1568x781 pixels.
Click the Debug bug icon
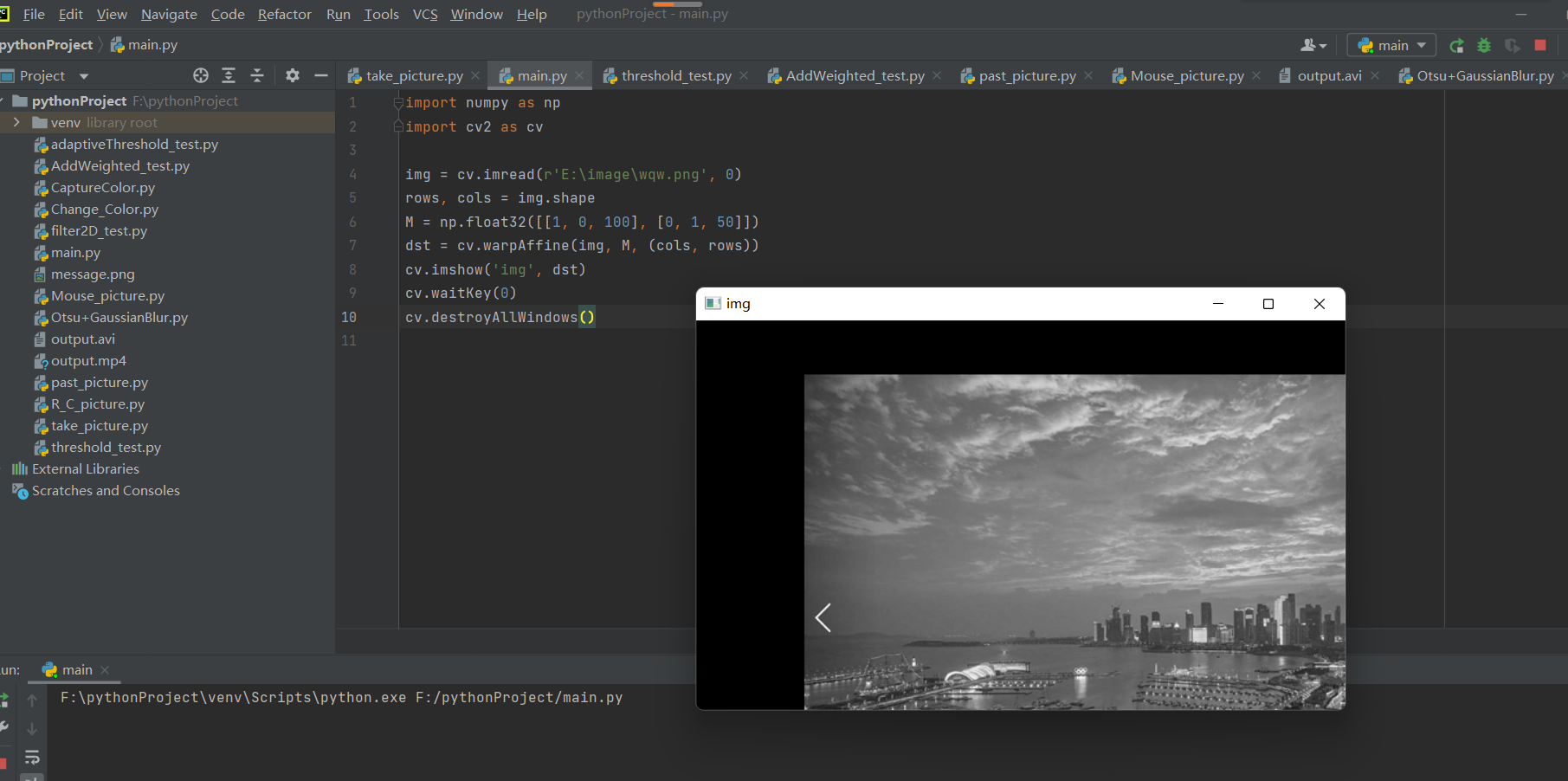[x=1484, y=46]
